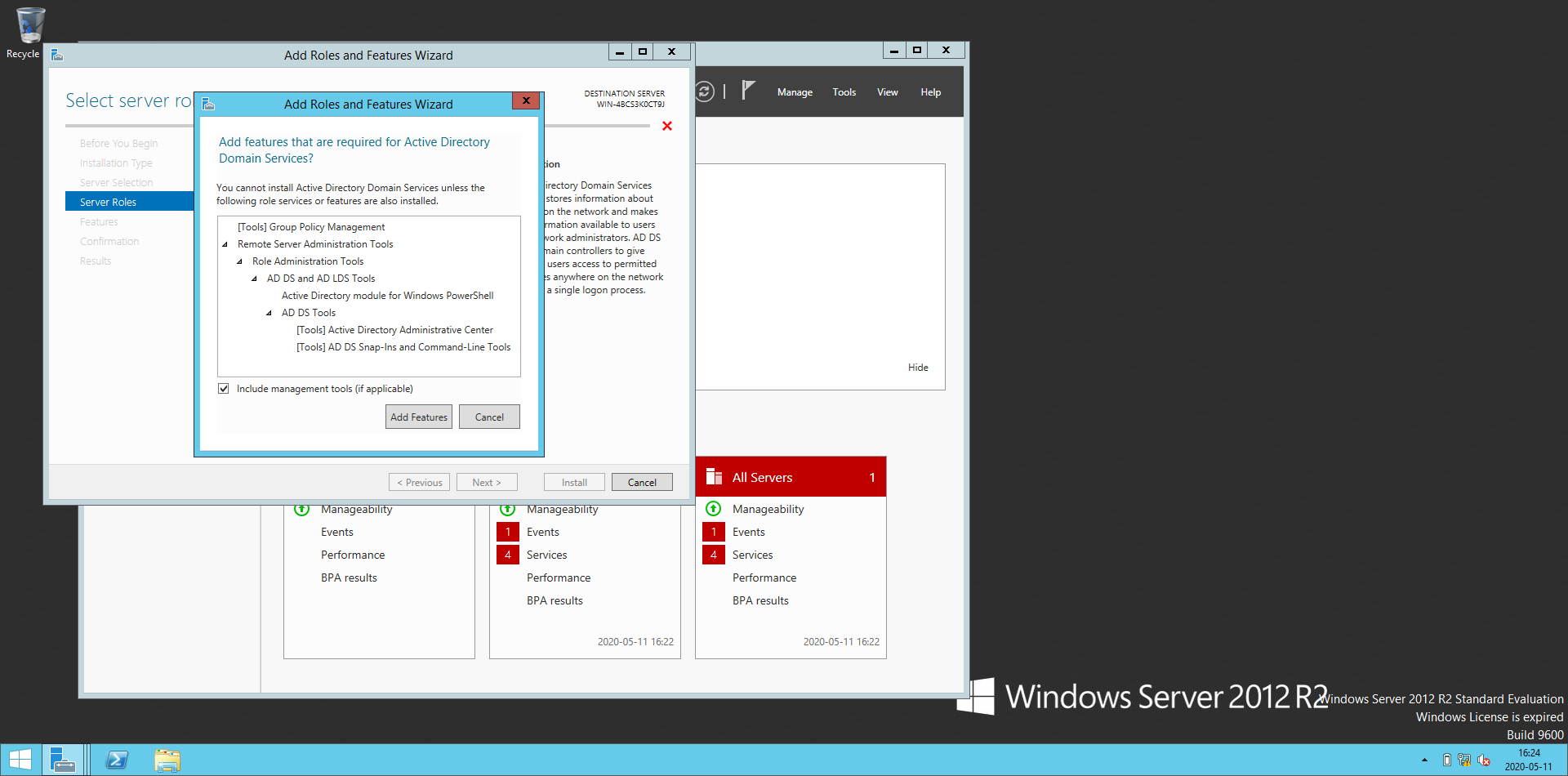This screenshot has width=1568, height=776.
Task: Click the dialog title bar wizard icon
Action: [208, 104]
